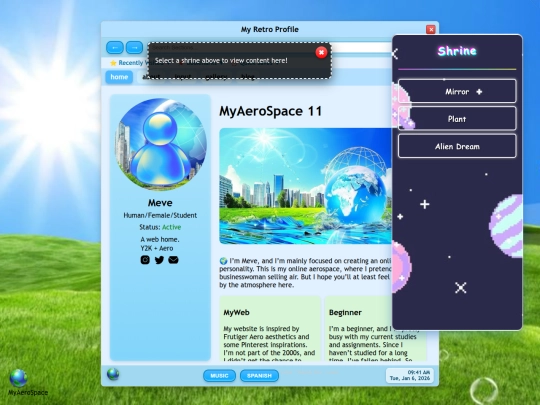Close the My Retro Profile window
The width and height of the screenshot is (540, 405).
pyautogui.click(x=430, y=30)
